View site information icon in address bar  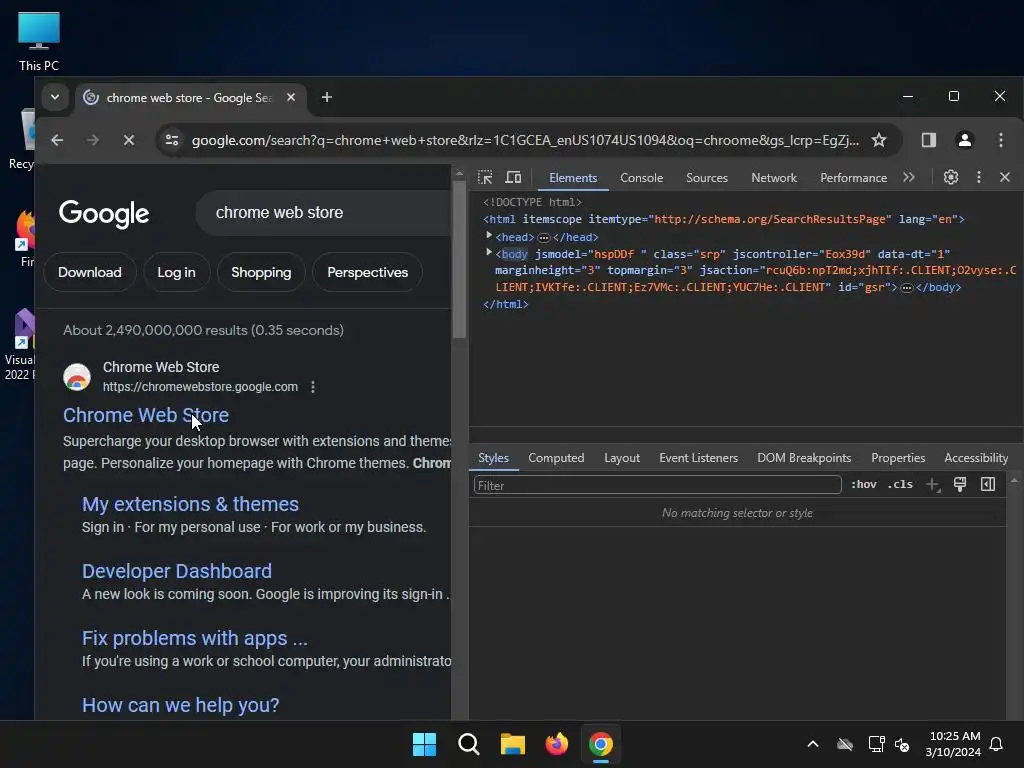point(172,140)
